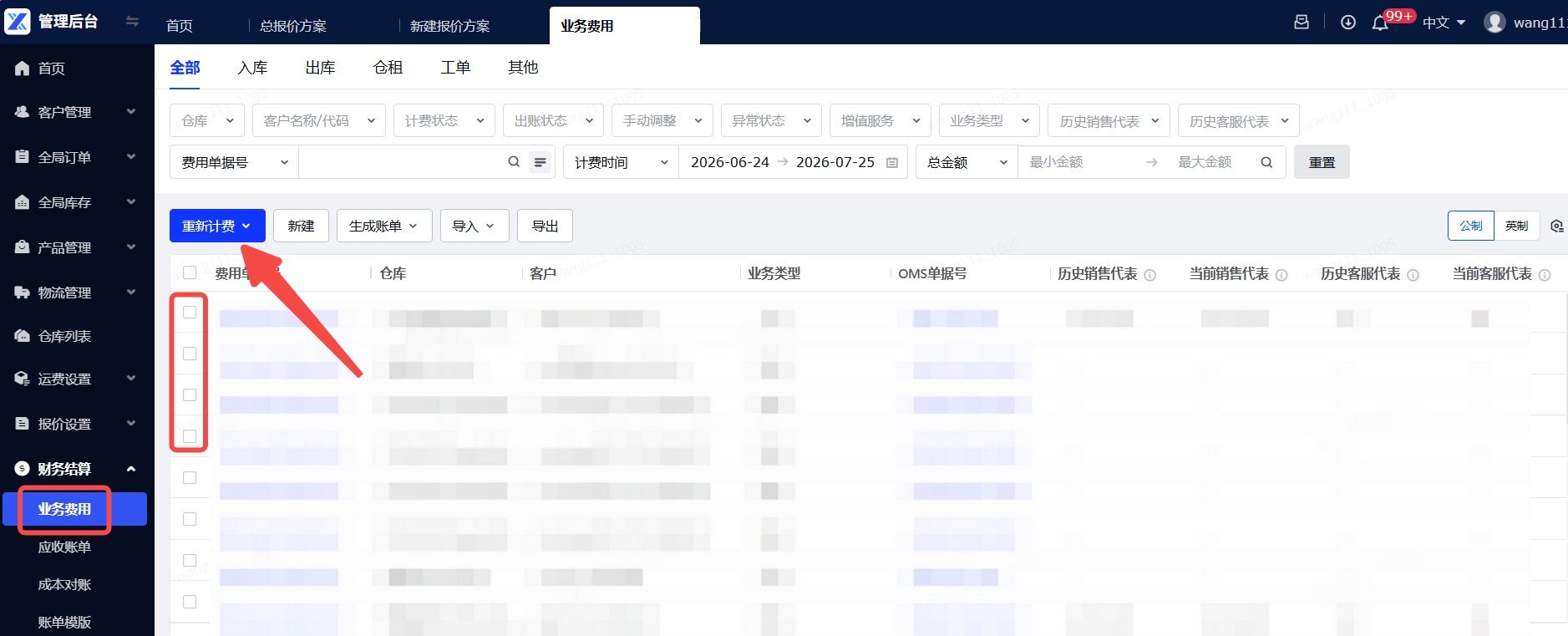Open 应收账单 in the sidebar
Screen dimensions: 1568x636
pyautogui.click(x=64, y=547)
